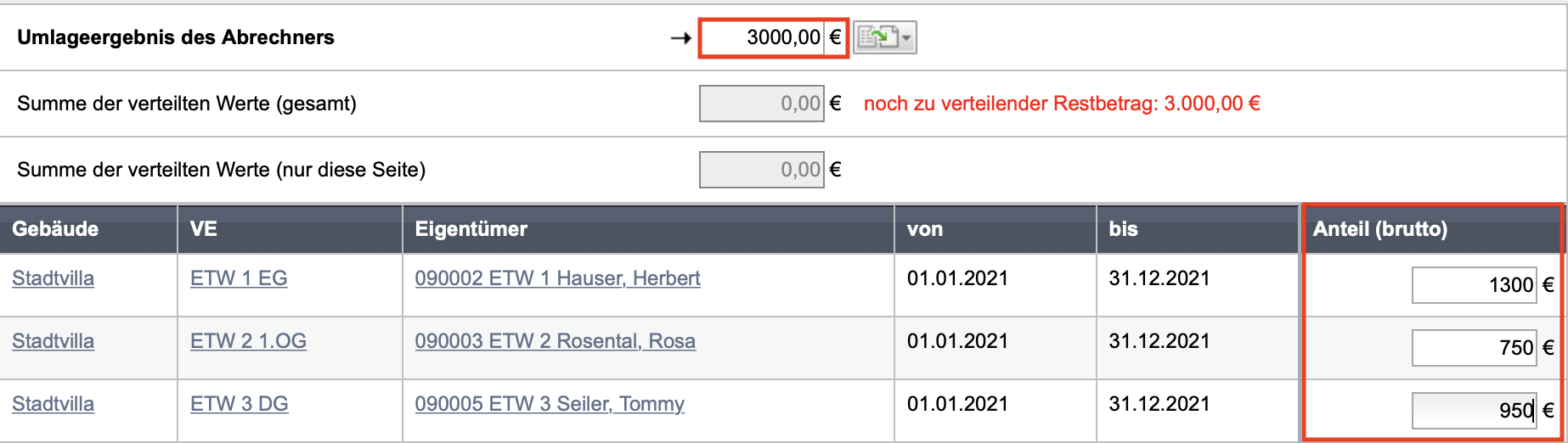The image size is (1568, 443).
Task: Click the VE column header
Action: pyautogui.click(x=203, y=229)
